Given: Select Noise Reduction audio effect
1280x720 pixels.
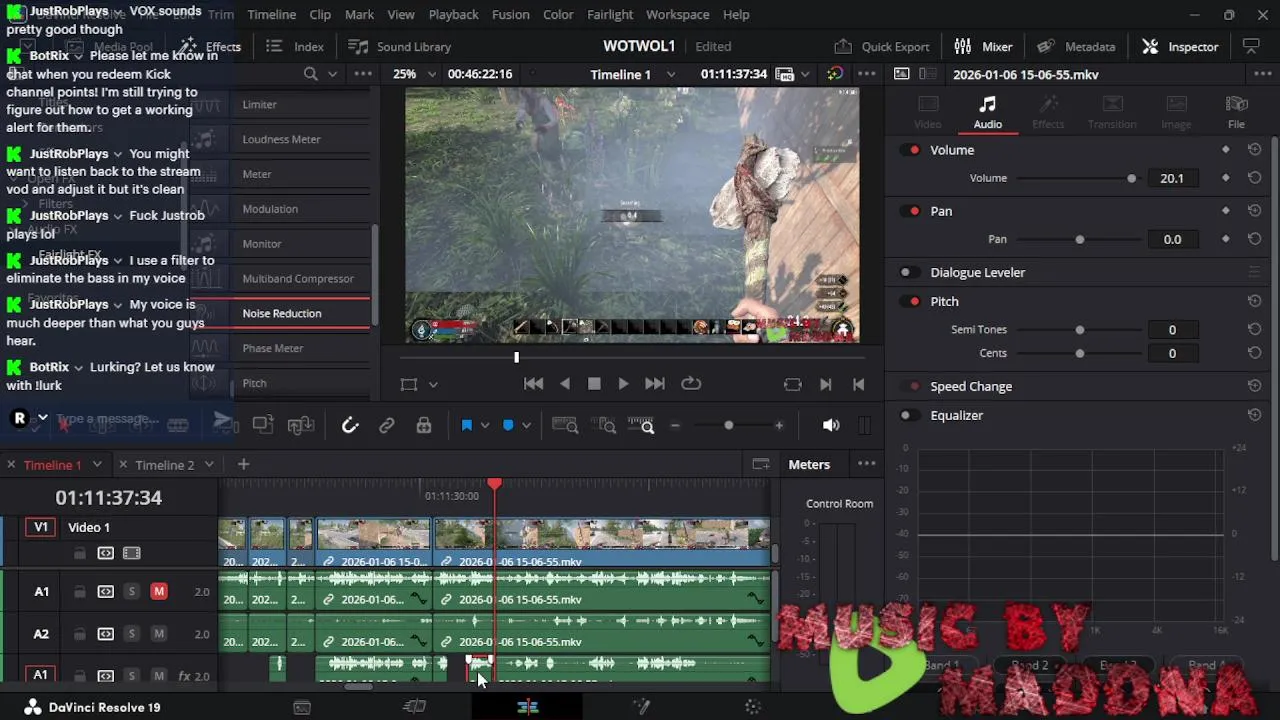Looking at the screenshot, I should pos(282,313).
